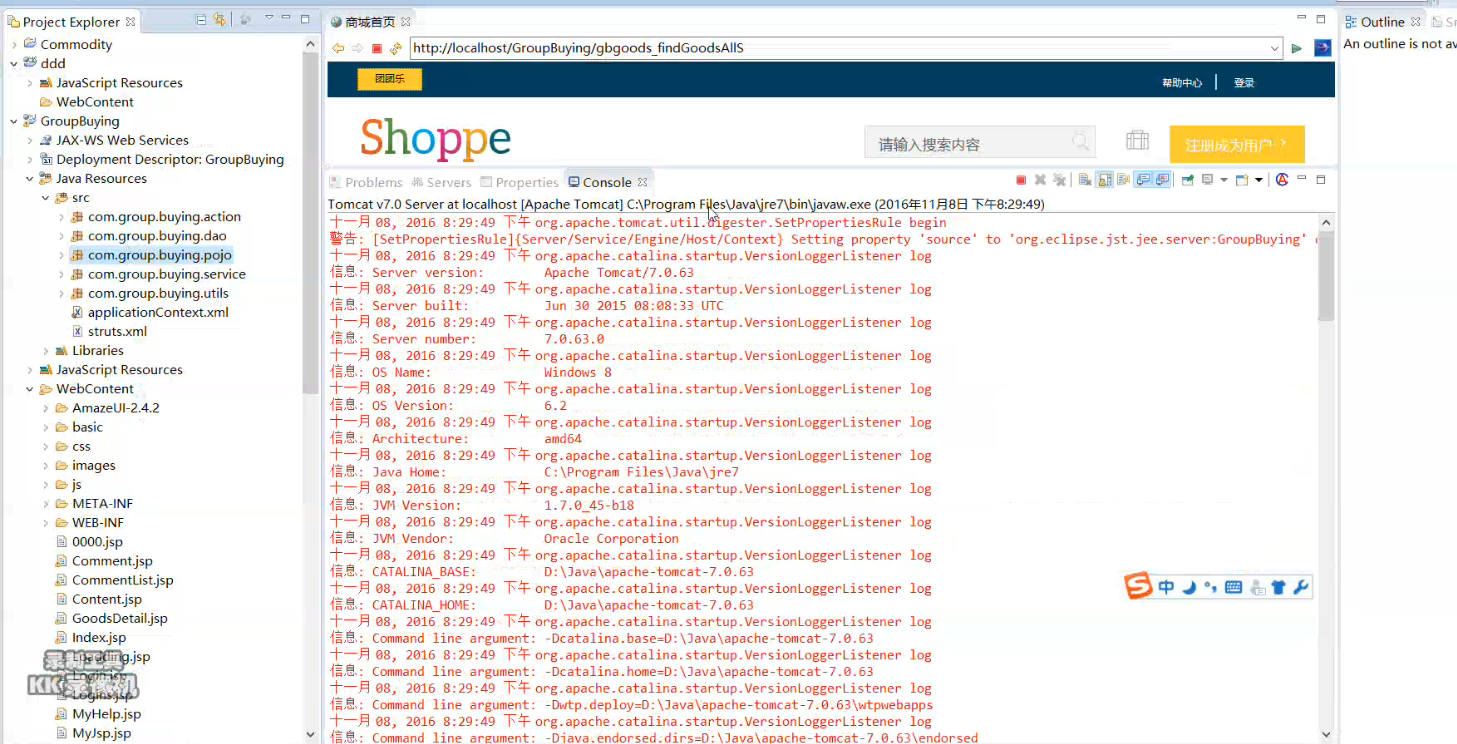This screenshot has width=1457, height=744.
Task: Click the user account icon on IME bar
Action: [1257, 587]
